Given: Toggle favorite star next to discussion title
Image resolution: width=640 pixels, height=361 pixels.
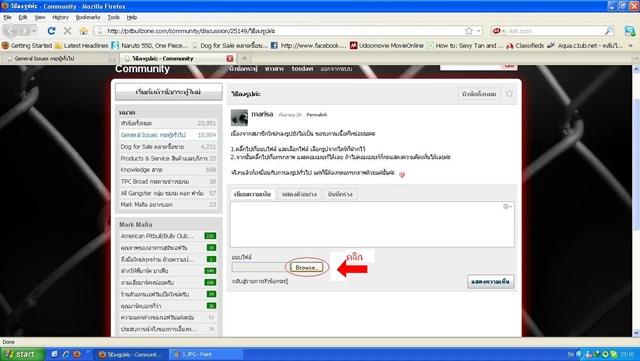Looking at the screenshot, I should pos(509,94).
